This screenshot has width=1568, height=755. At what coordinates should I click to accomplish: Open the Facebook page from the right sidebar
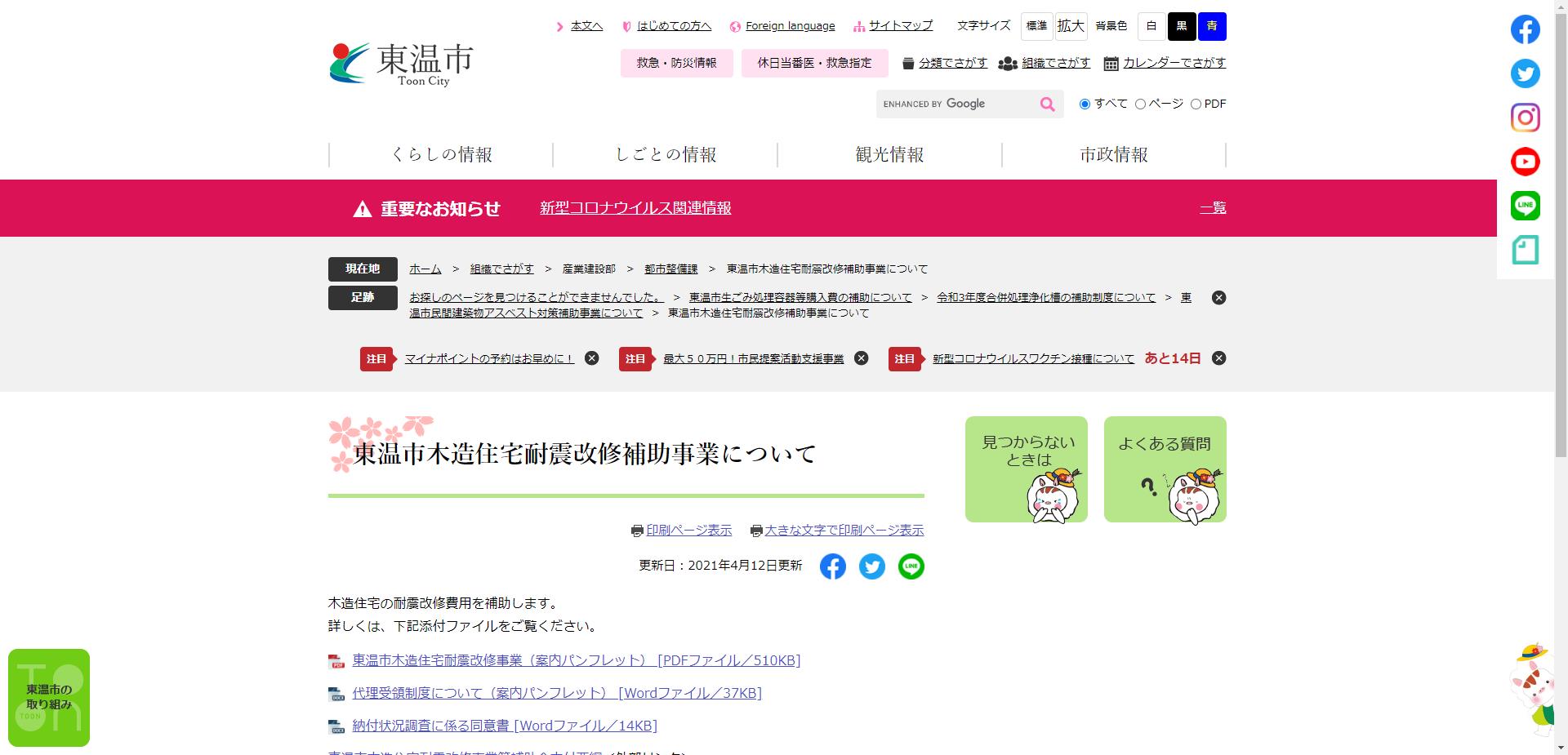(x=1524, y=29)
